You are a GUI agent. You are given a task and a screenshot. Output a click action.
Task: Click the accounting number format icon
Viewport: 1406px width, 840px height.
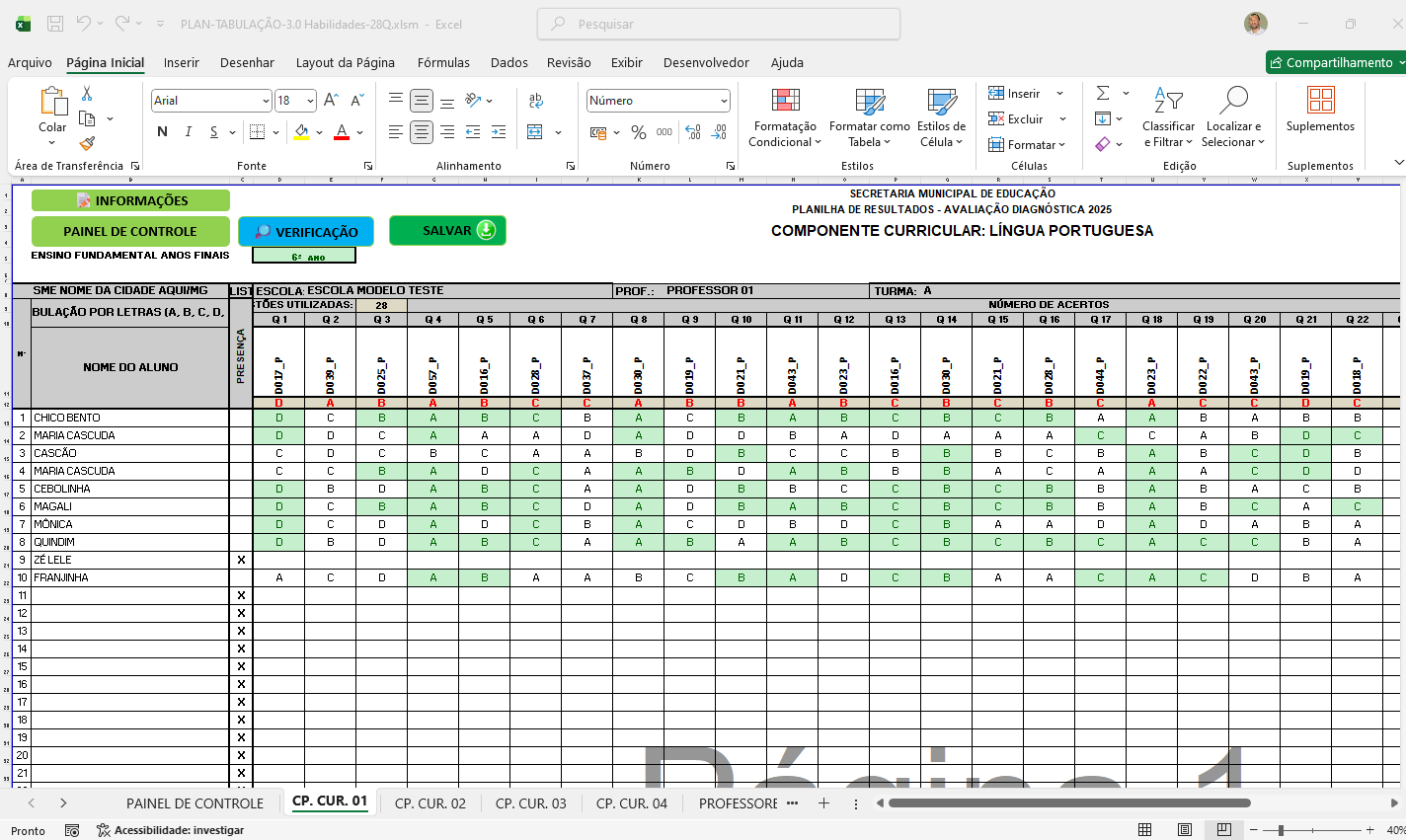coord(598,131)
